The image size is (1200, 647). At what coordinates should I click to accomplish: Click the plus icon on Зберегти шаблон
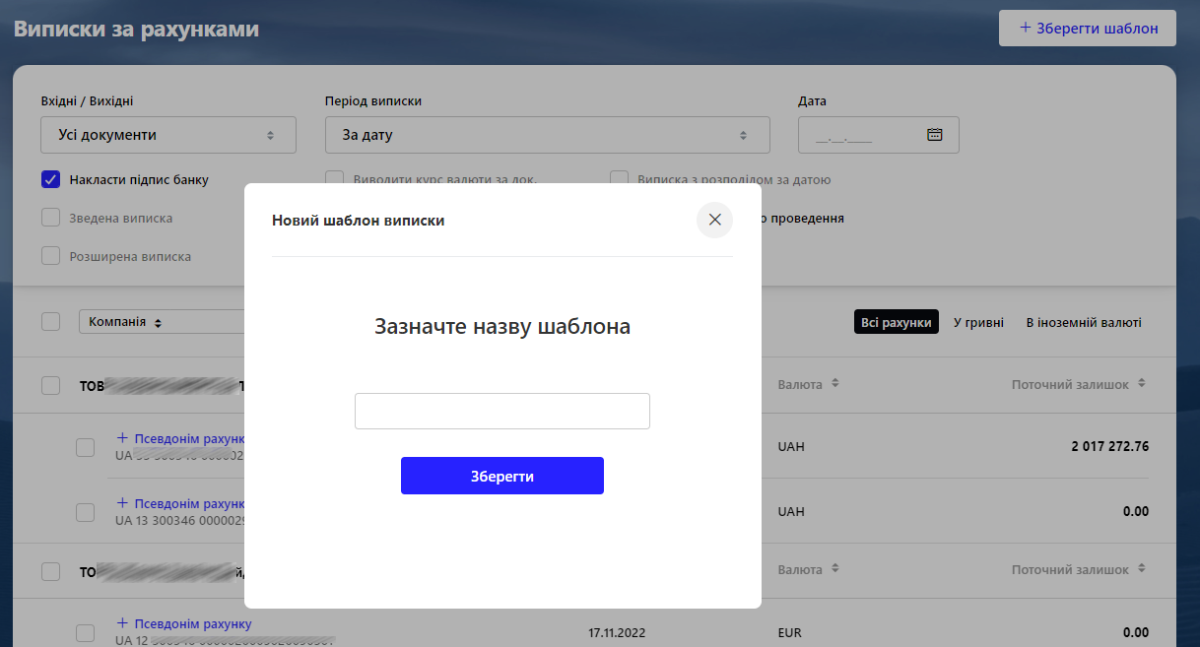click(1025, 28)
